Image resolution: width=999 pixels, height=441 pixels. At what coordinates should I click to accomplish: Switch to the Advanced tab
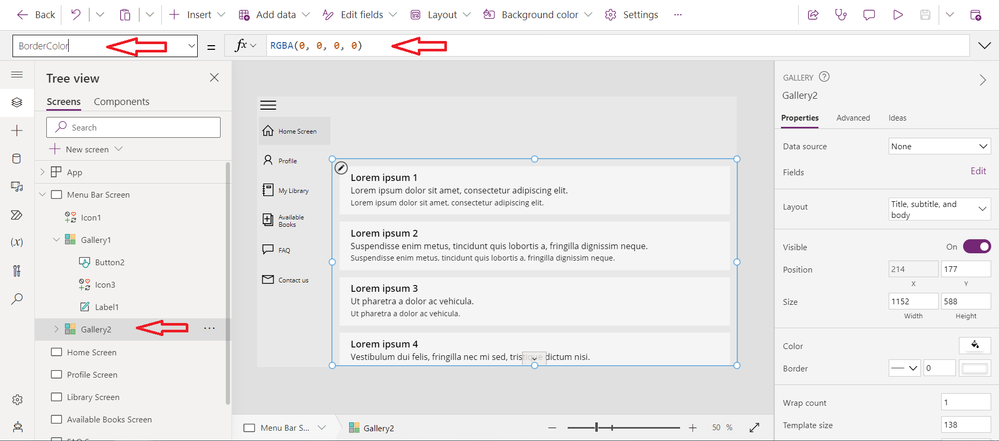coord(853,118)
